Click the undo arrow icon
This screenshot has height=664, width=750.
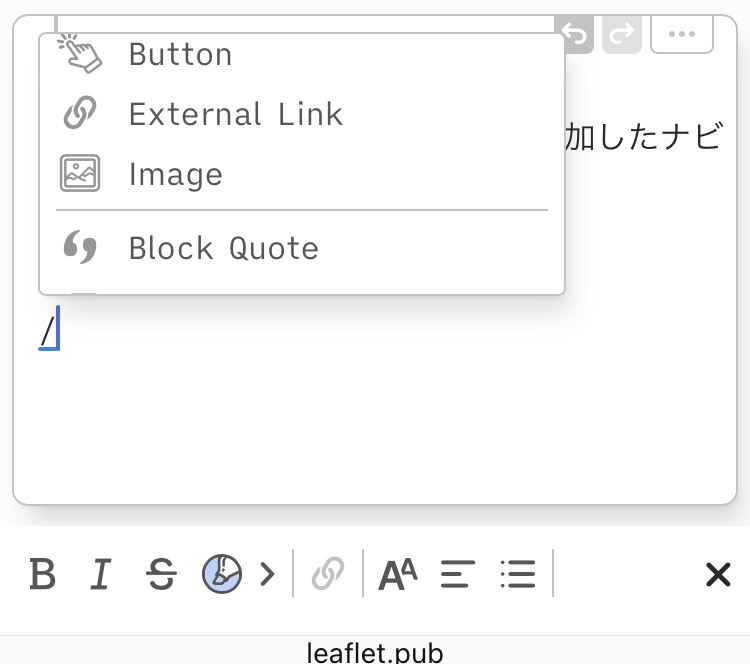(x=577, y=35)
